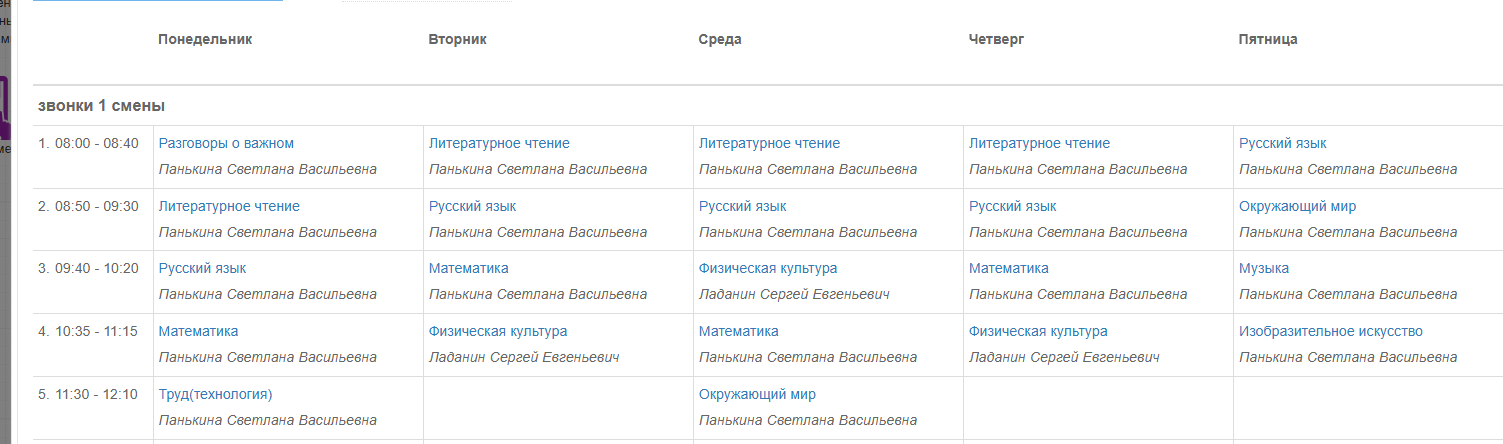Open Tuesday's fourth lesson "Физическая культура"

click(x=498, y=331)
